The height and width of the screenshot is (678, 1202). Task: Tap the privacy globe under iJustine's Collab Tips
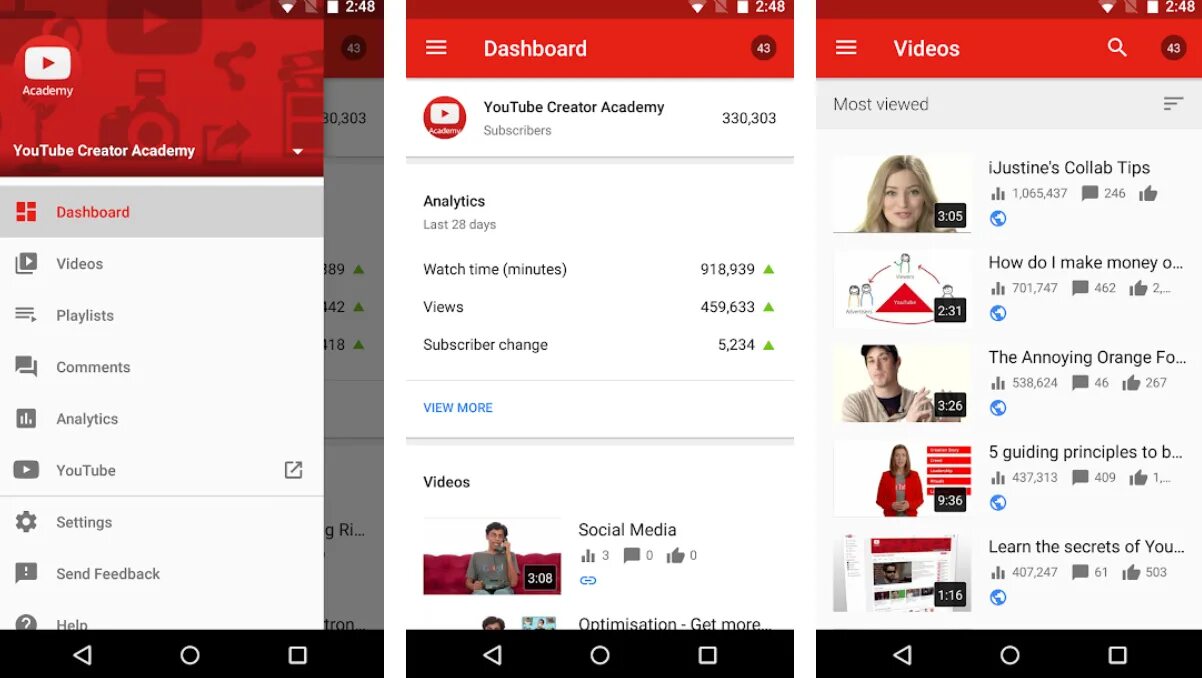[997, 218]
